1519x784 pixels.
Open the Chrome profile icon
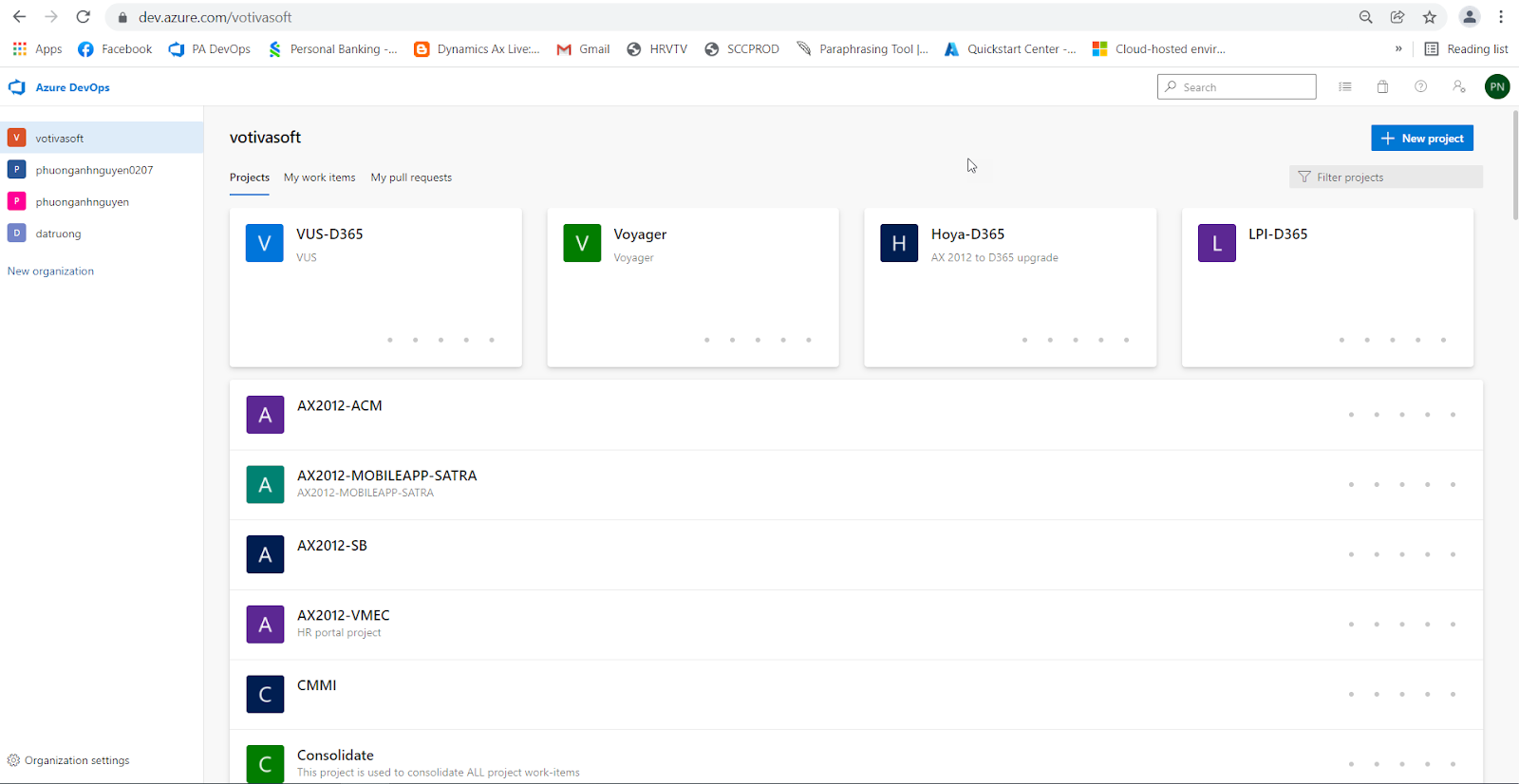pyautogui.click(x=1470, y=17)
